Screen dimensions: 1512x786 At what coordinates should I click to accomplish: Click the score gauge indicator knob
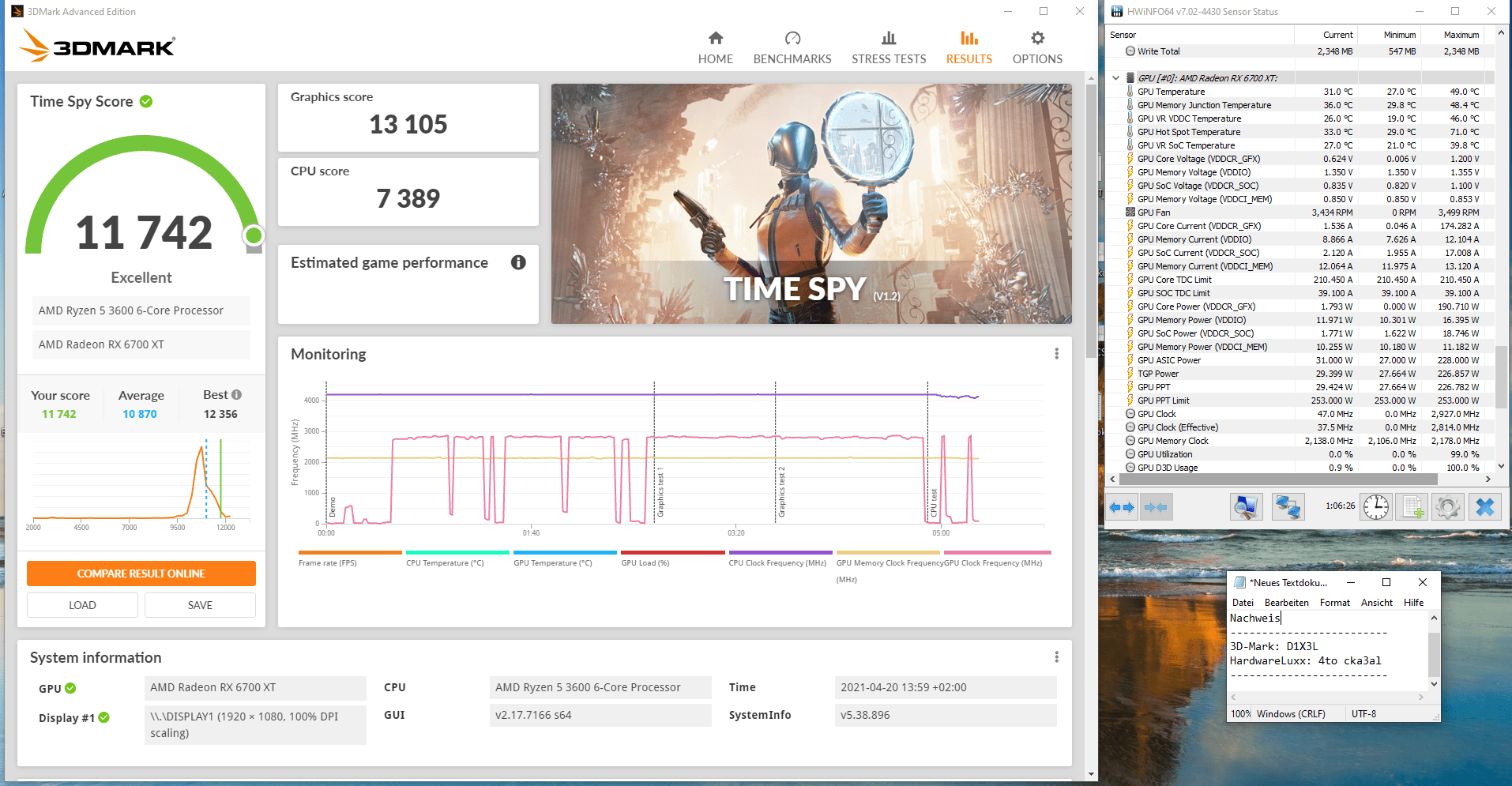[x=254, y=235]
